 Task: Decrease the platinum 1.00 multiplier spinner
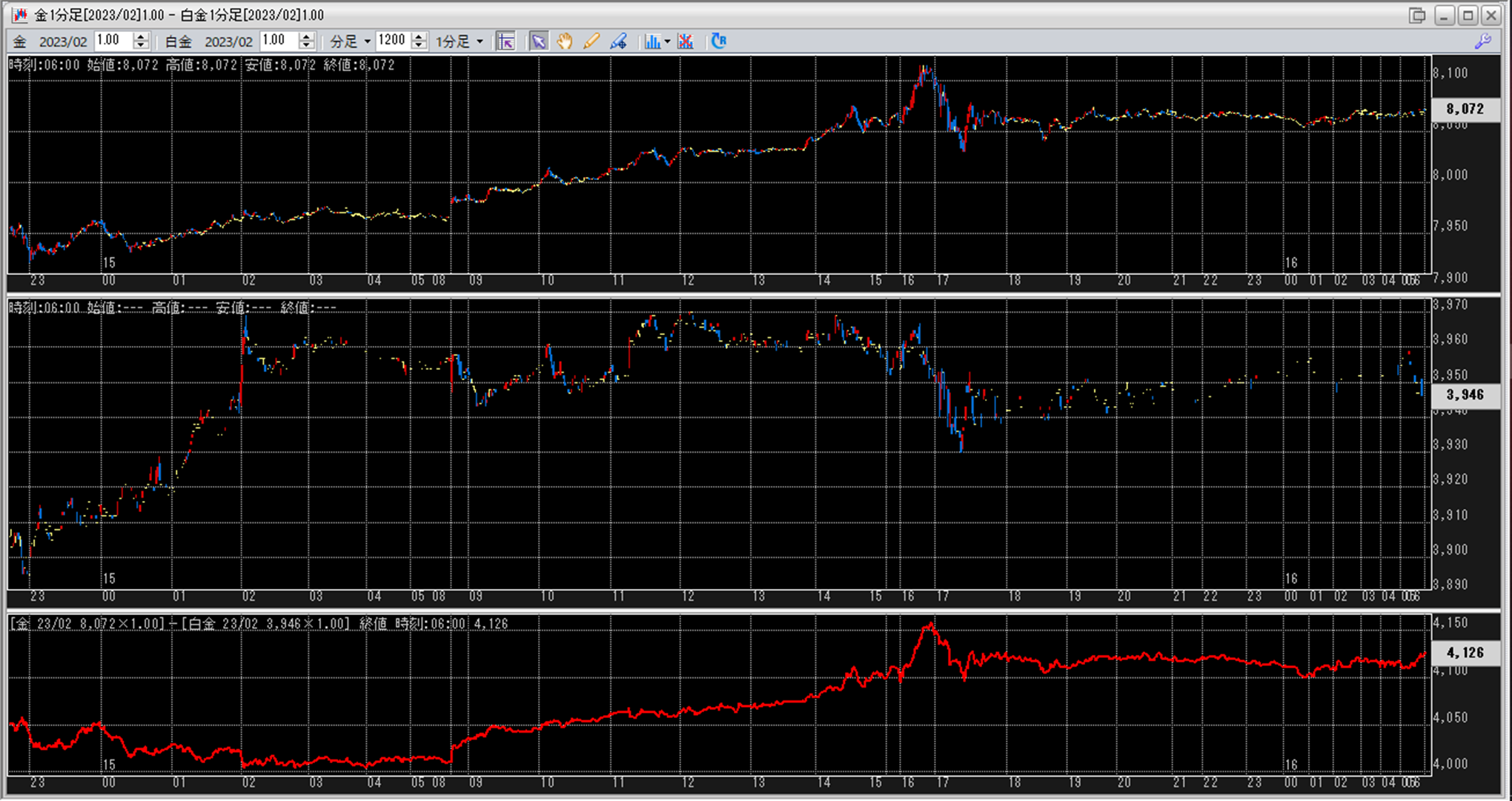307,46
